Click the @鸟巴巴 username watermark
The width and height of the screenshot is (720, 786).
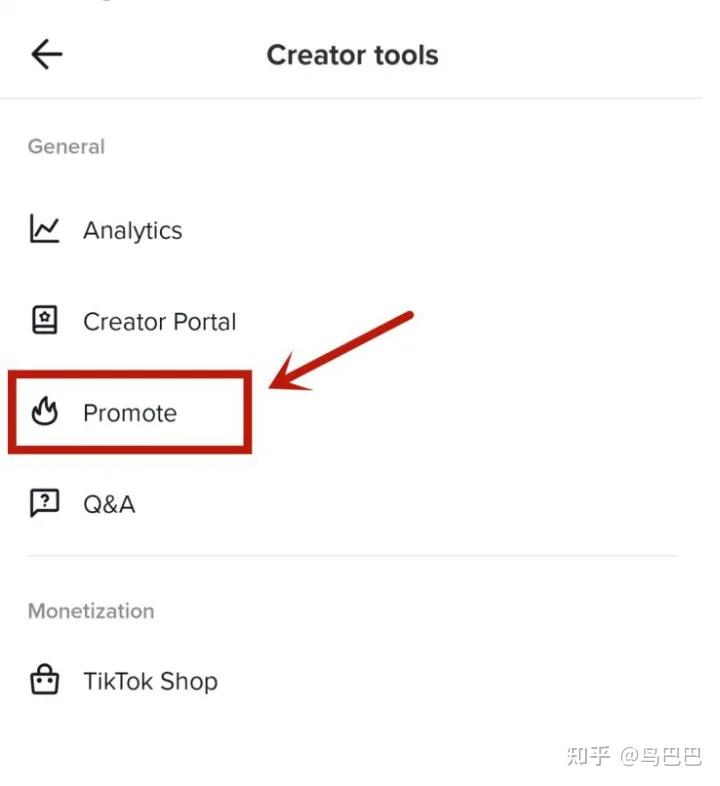(660, 754)
